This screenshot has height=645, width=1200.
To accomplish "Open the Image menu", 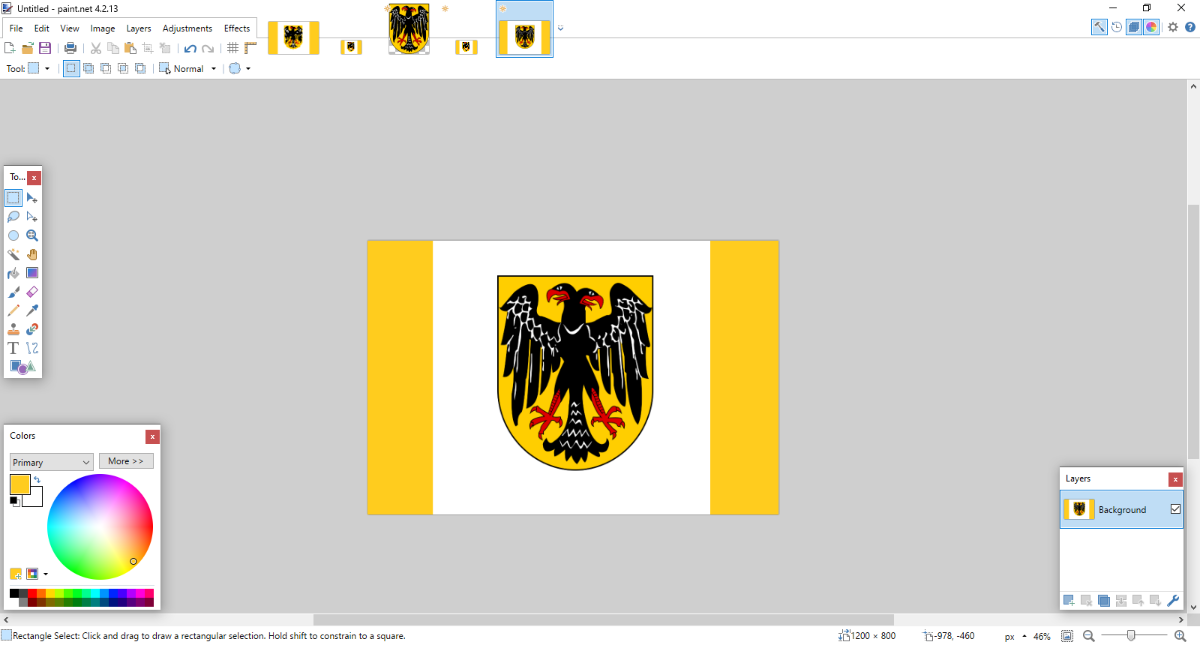I will point(103,28).
